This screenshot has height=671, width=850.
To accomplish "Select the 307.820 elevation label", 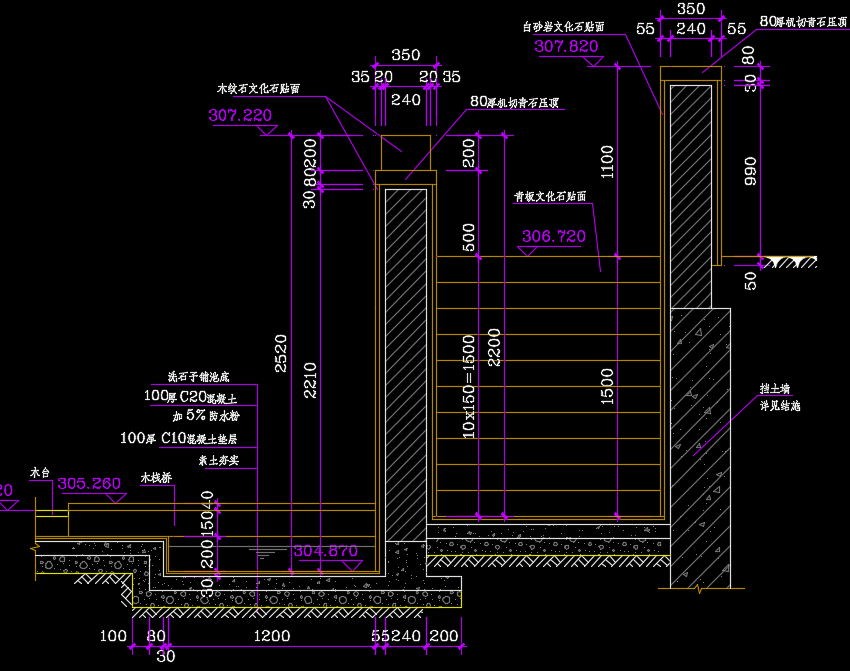I will coord(566,46).
